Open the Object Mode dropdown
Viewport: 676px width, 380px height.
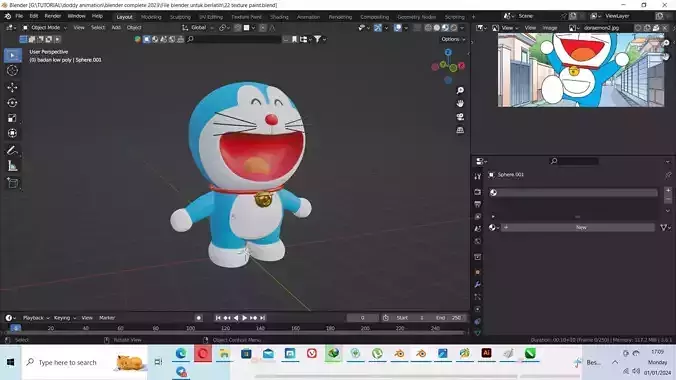pyautogui.click(x=45, y=28)
